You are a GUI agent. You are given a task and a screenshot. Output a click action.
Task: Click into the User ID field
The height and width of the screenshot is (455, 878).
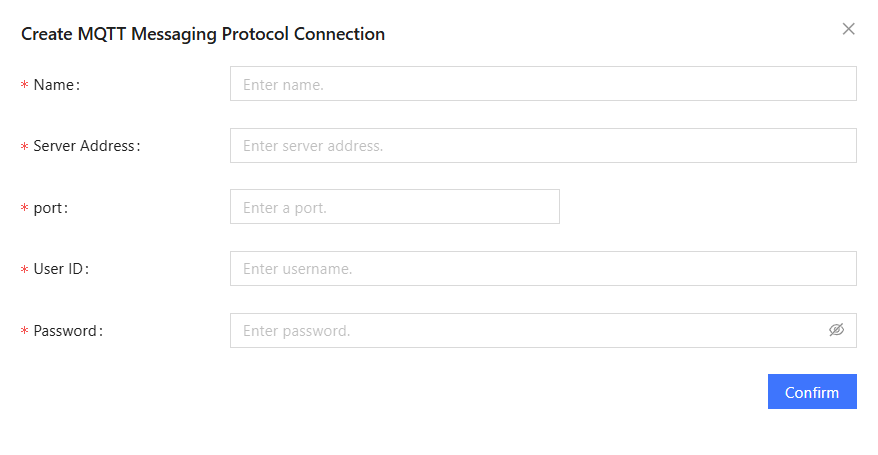click(x=543, y=269)
